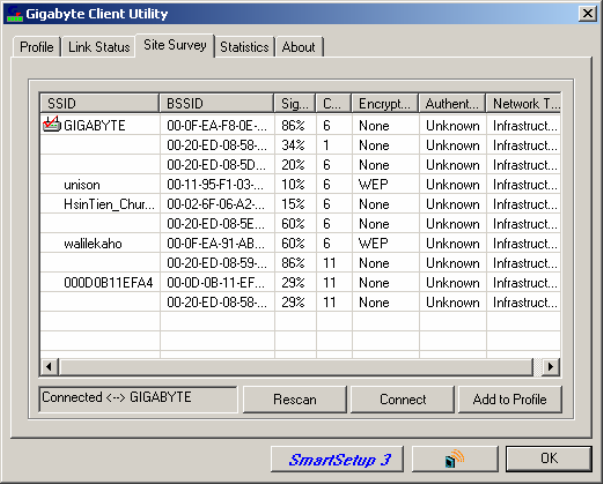Click WEP encryption in unison row
Screen dimensions: 603x484
pos(373,185)
